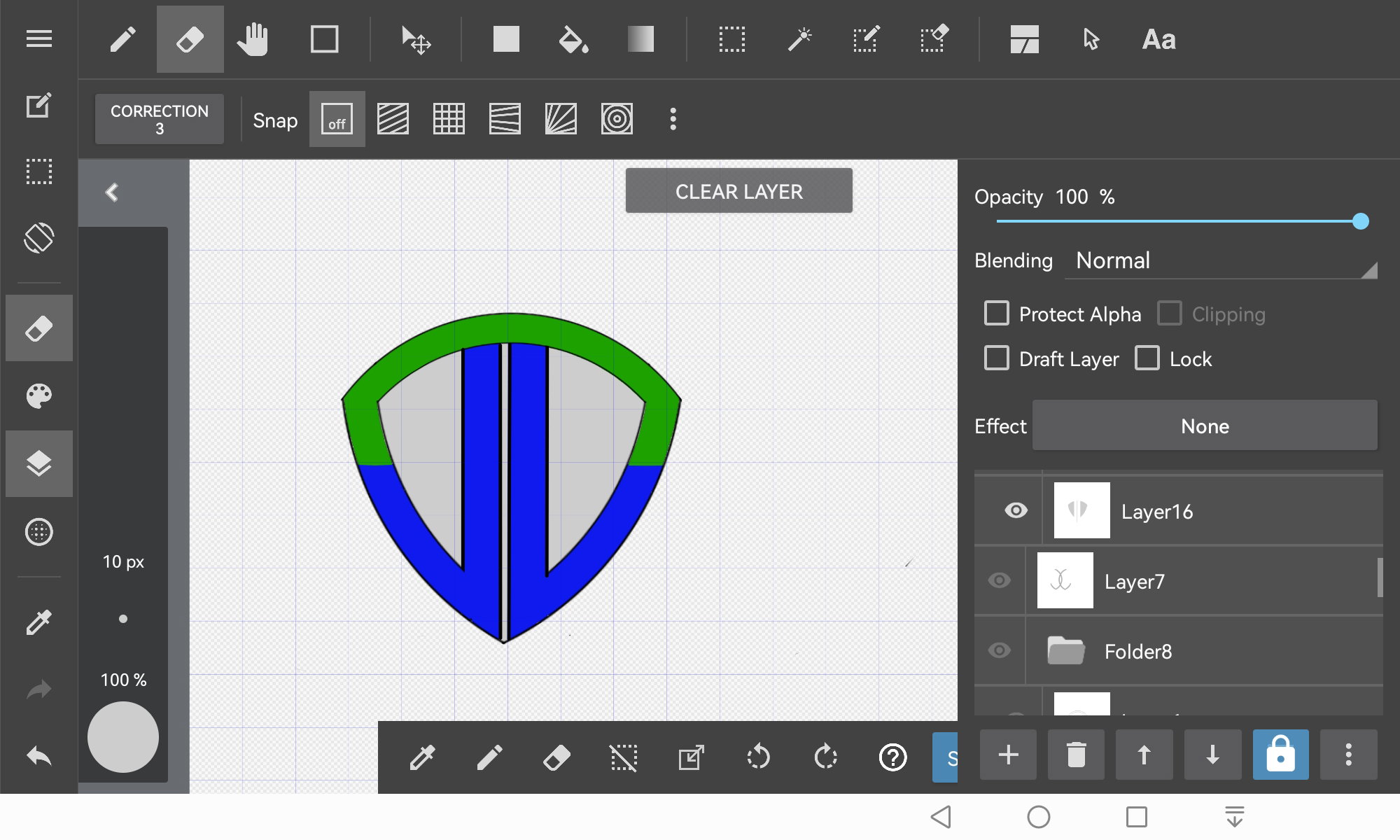Select the Gradient tool

pos(640,39)
